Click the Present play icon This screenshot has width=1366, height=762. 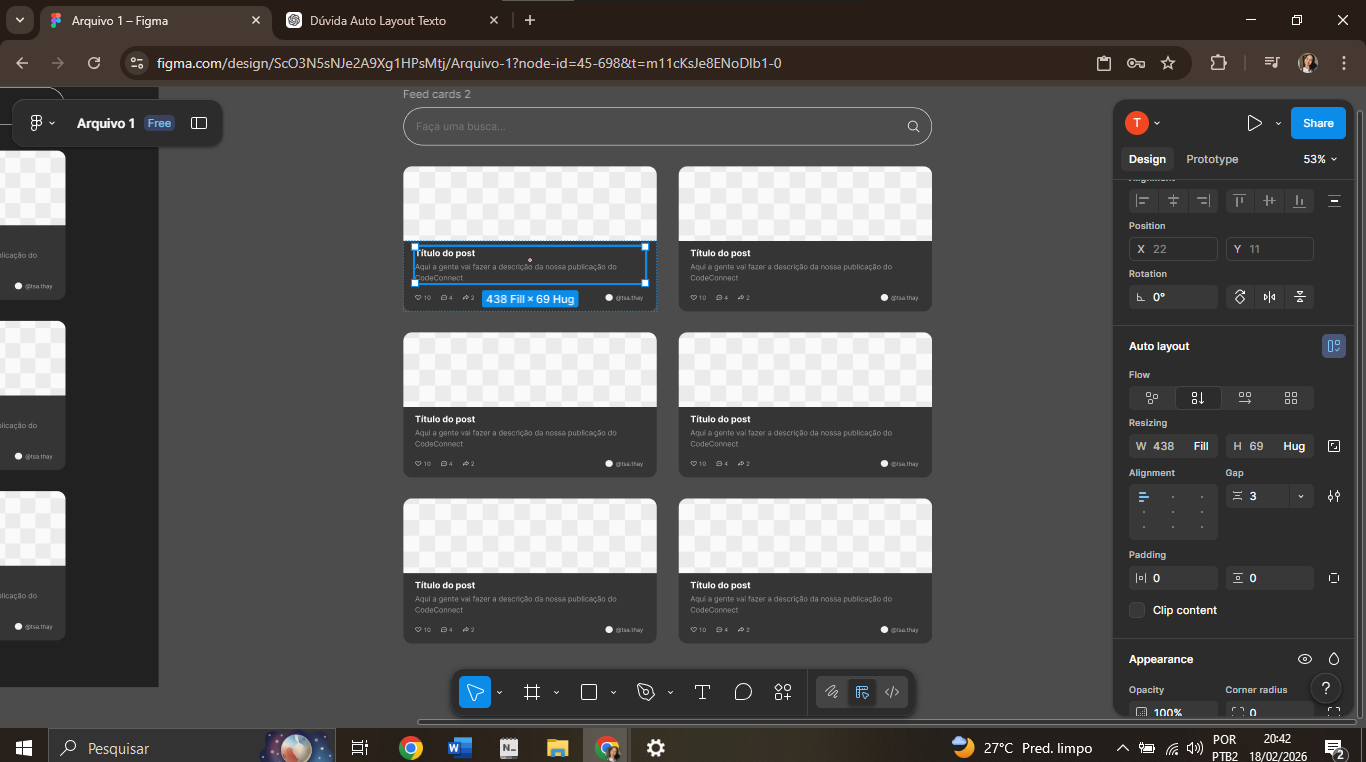1254,123
